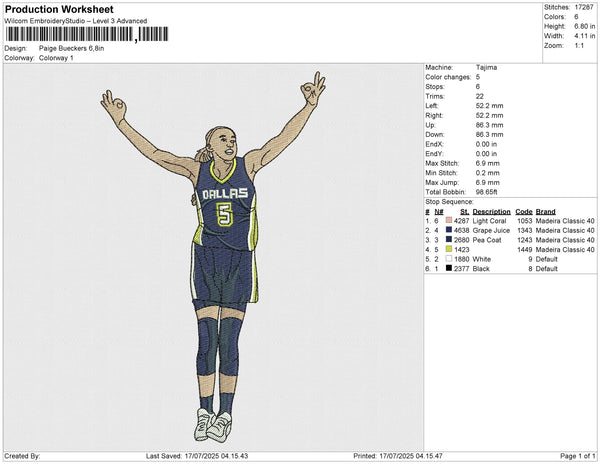The width and height of the screenshot is (600, 464).
Task: Click the 'Code' column header
Action: click(x=524, y=212)
